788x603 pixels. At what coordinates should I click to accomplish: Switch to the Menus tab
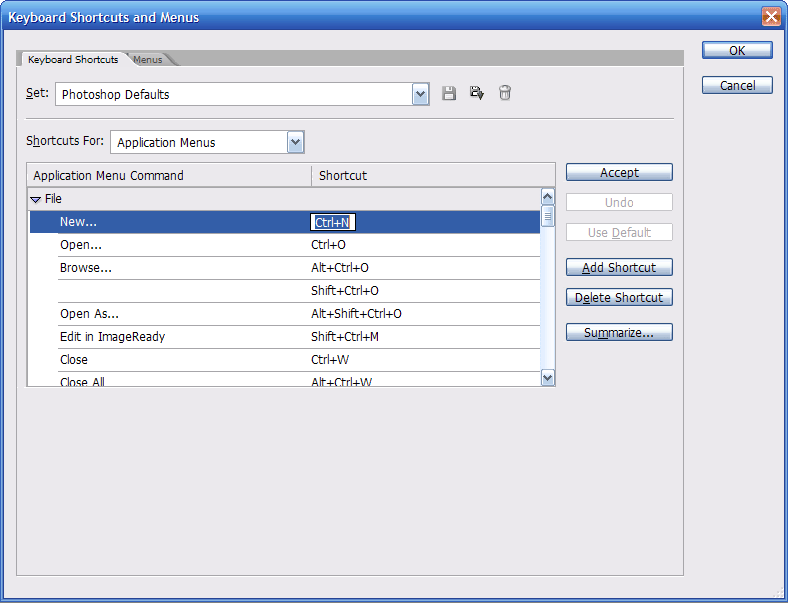pyautogui.click(x=148, y=60)
